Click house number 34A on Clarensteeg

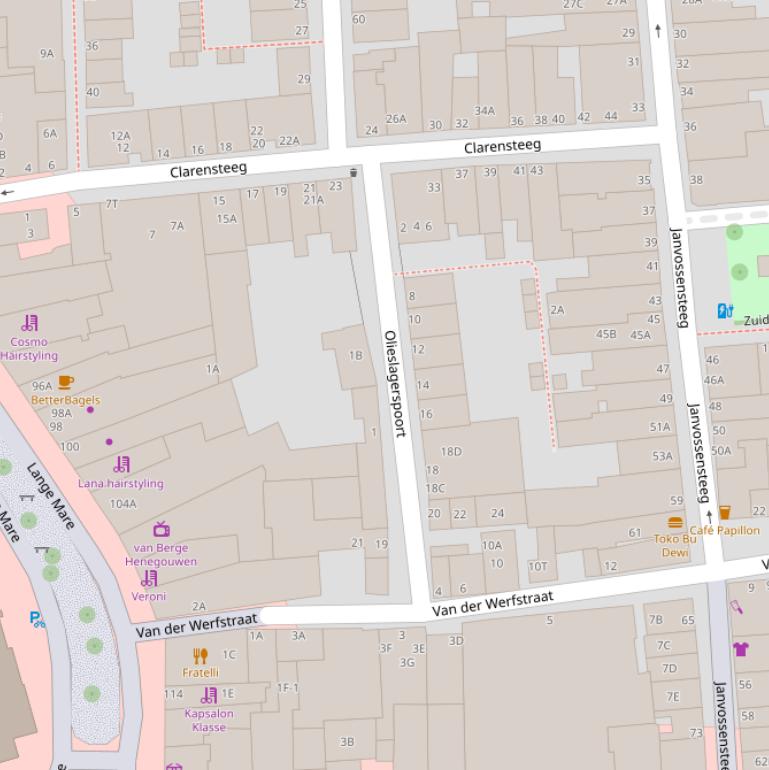pos(484,111)
